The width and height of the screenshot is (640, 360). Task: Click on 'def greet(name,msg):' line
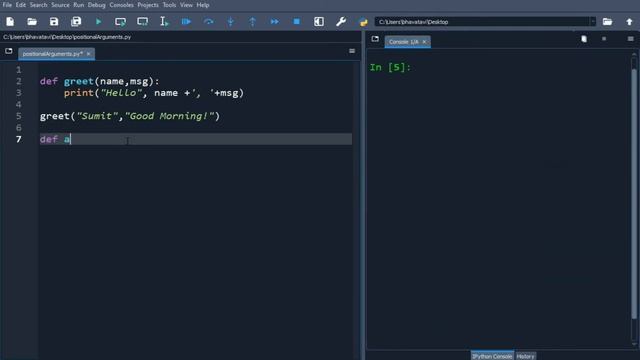(x=100, y=81)
